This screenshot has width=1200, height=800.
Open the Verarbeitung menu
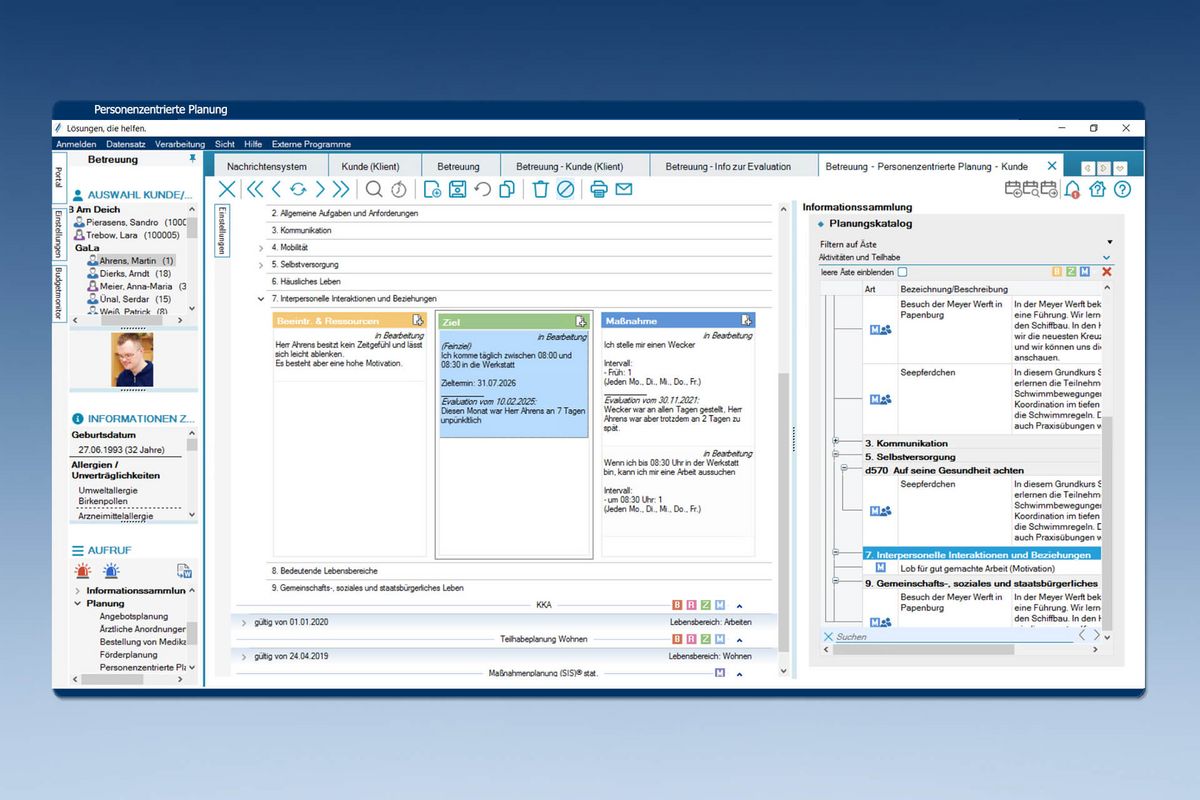180,144
